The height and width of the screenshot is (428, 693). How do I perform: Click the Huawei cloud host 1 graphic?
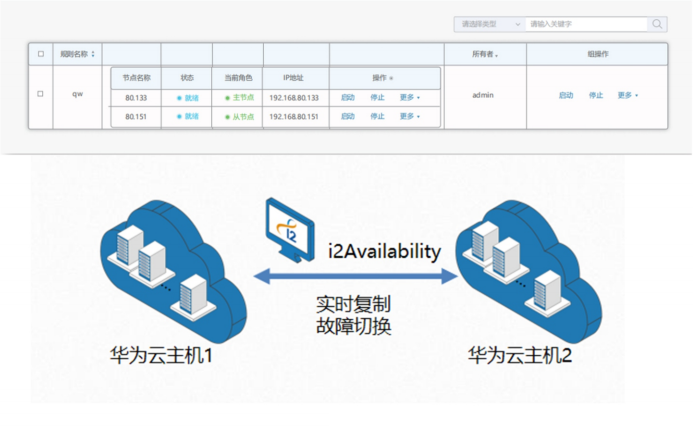tap(173, 271)
